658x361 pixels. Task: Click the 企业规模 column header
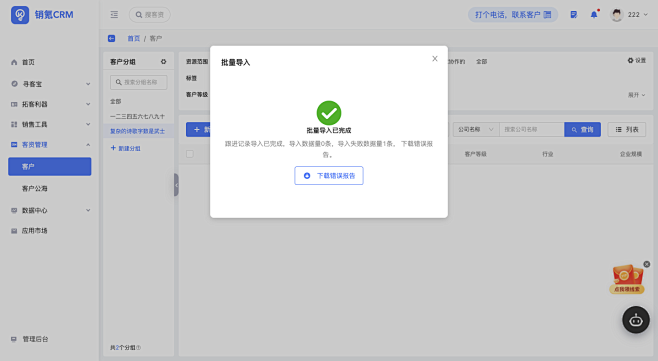coord(631,154)
